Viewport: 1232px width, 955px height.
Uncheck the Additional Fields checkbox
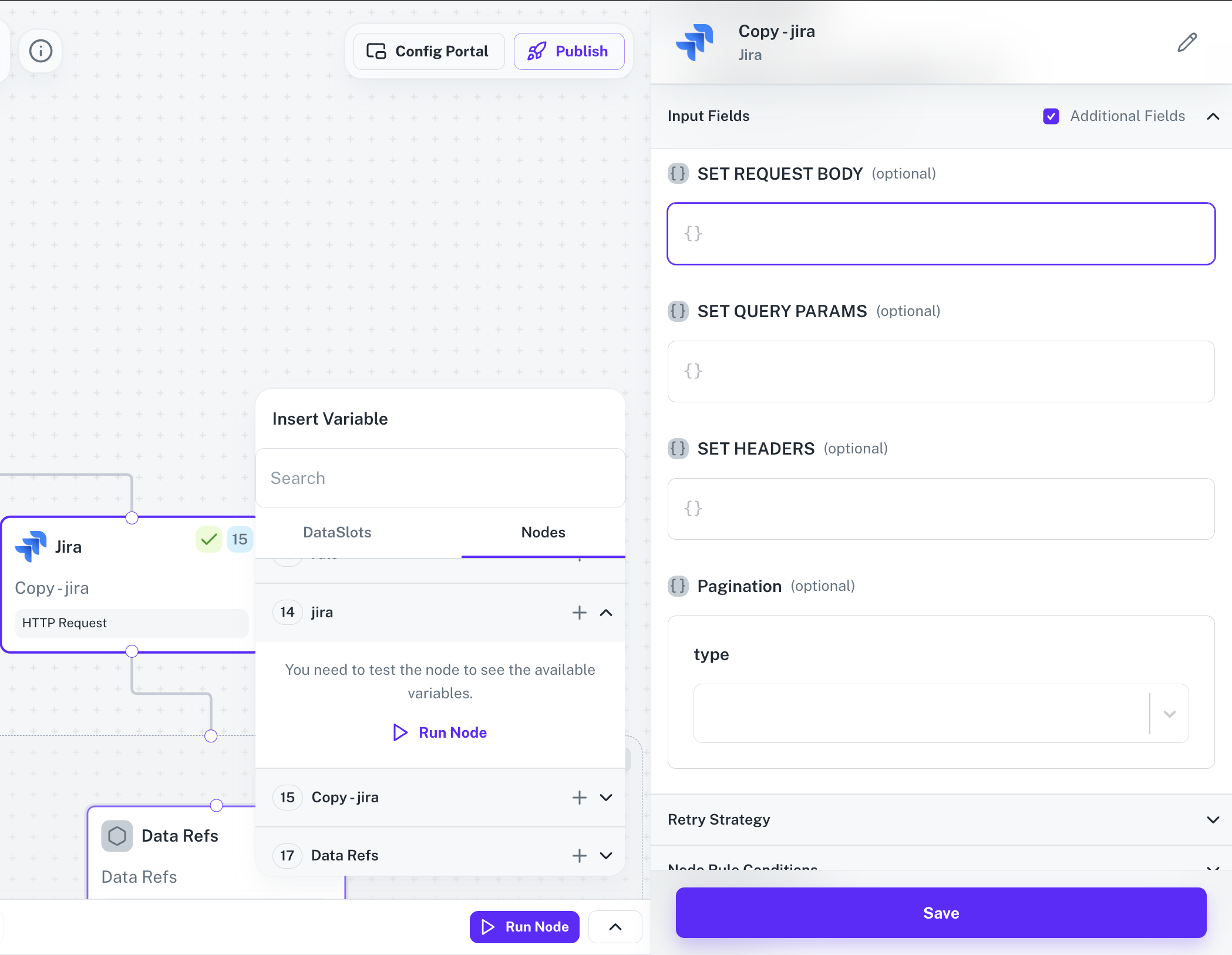pyautogui.click(x=1051, y=116)
